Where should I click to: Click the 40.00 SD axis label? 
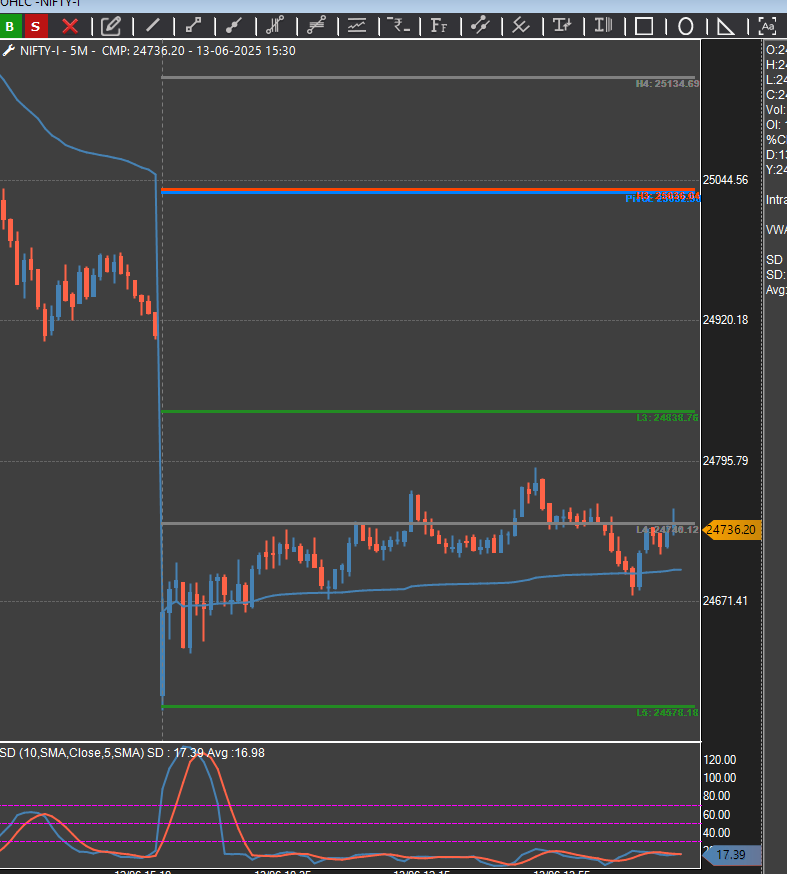[716, 833]
